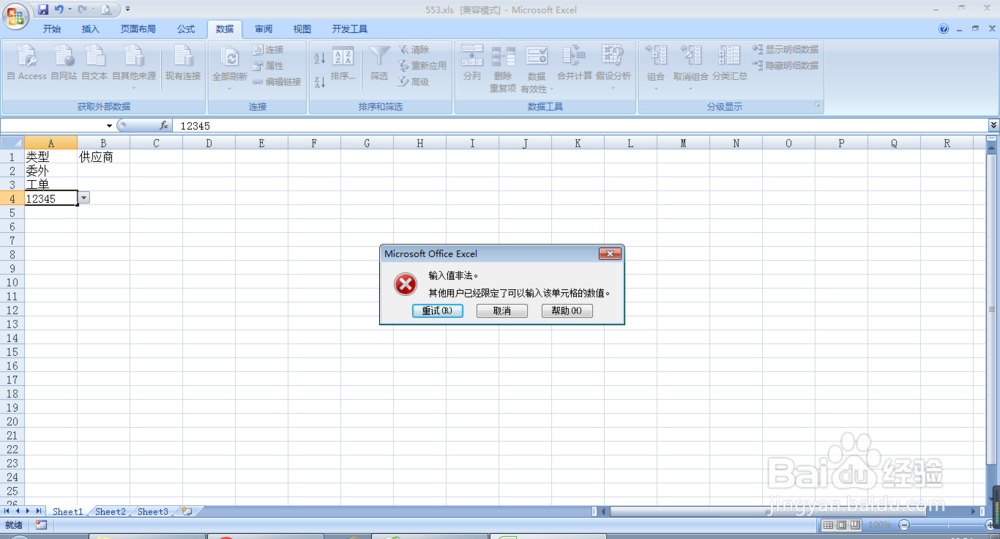Switch to Sheet3 worksheet tab

tap(153, 512)
